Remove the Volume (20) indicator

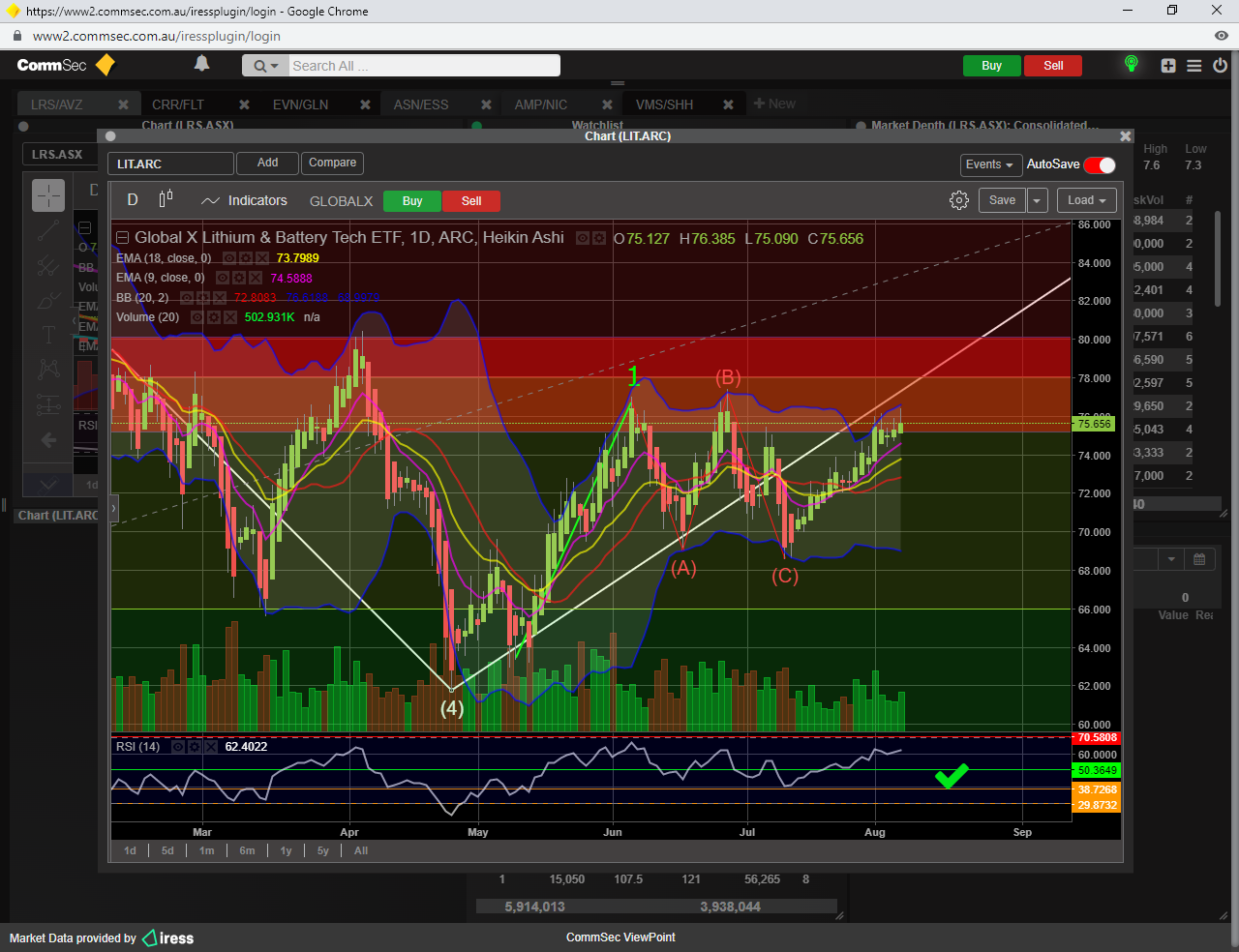pyautogui.click(x=230, y=317)
